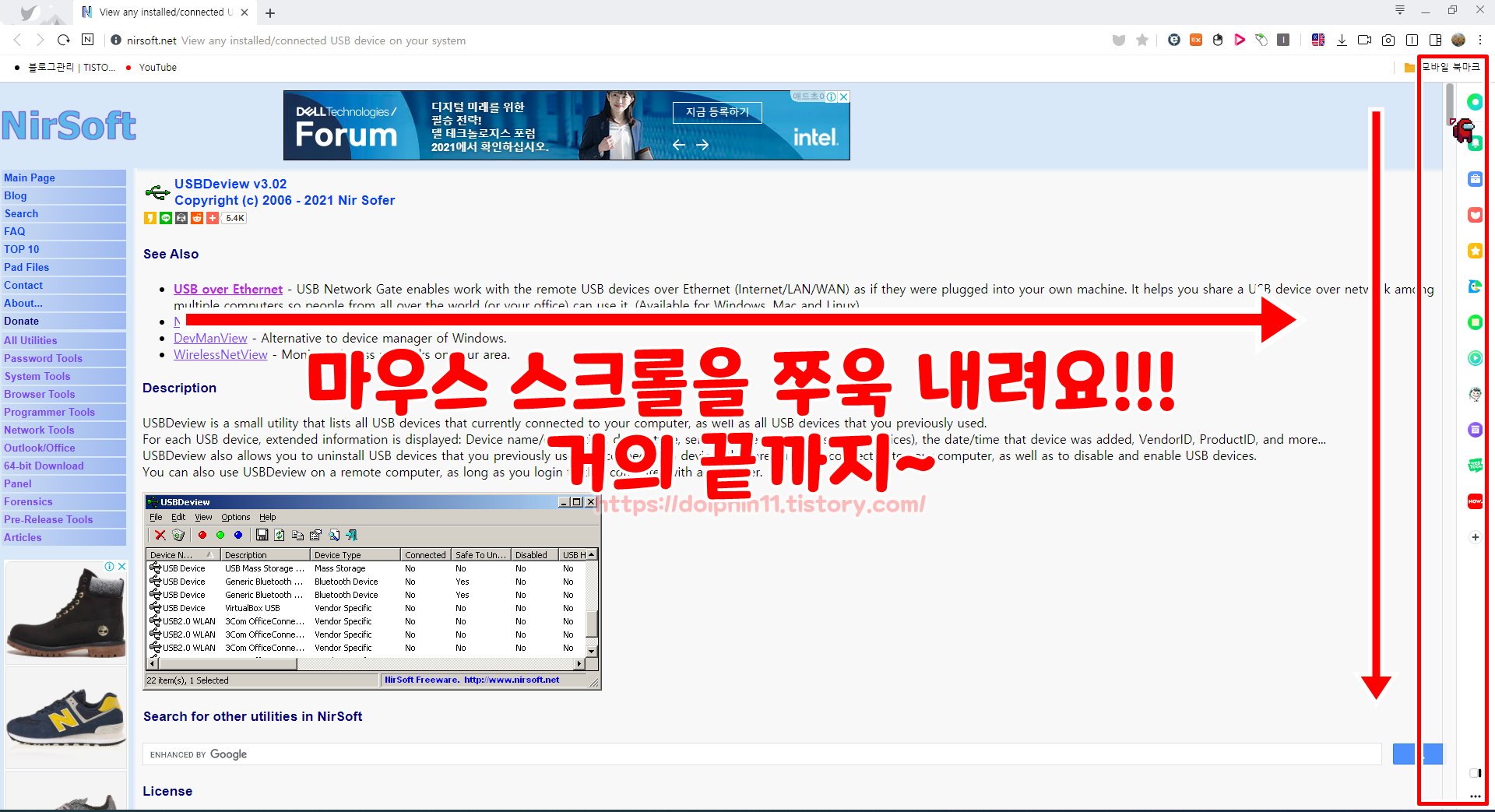Screen dimensions: 1495x812
Task: Open the green circle sidebar icon
Action: [1475, 102]
